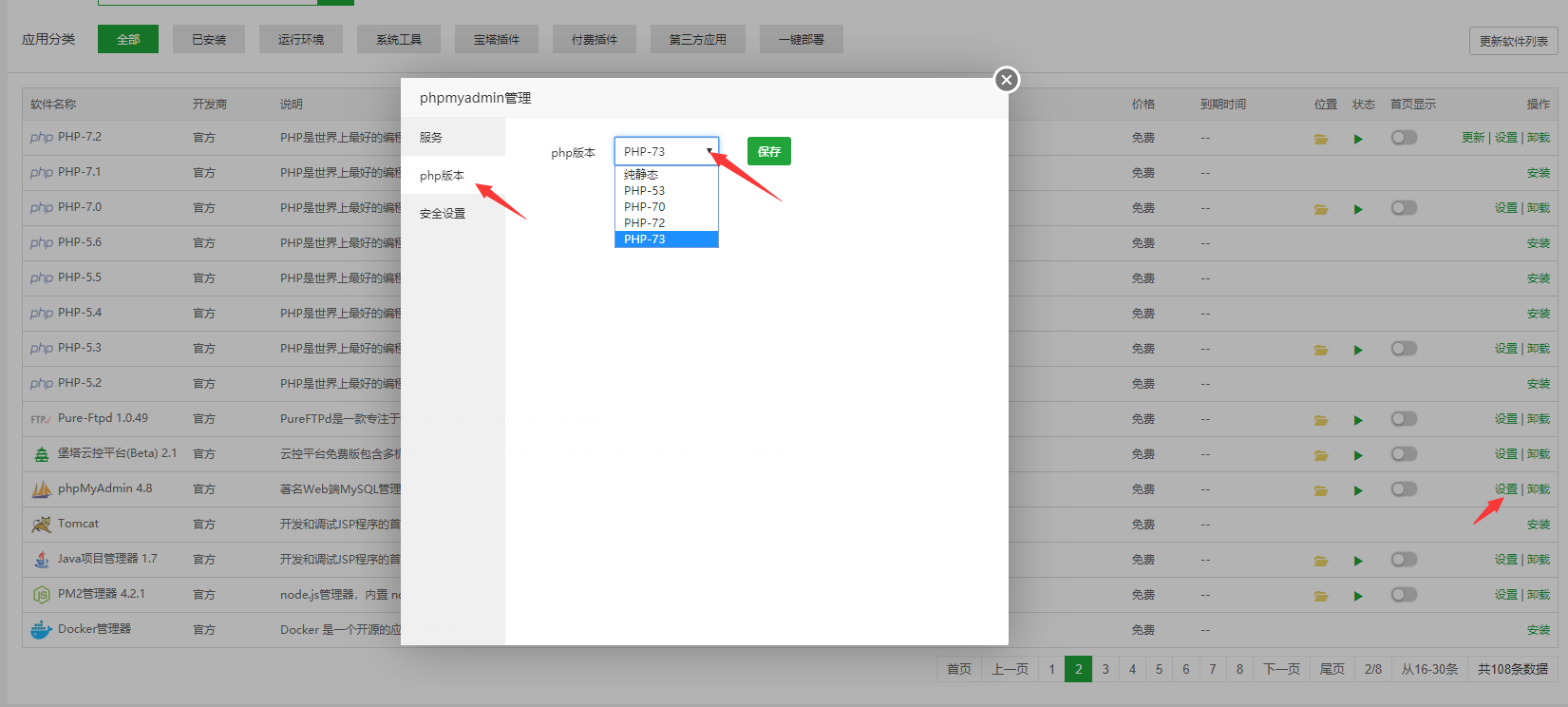Click play status icon for PHP-7.2
The height and width of the screenshot is (707, 1568).
click(x=1358, y=139)
